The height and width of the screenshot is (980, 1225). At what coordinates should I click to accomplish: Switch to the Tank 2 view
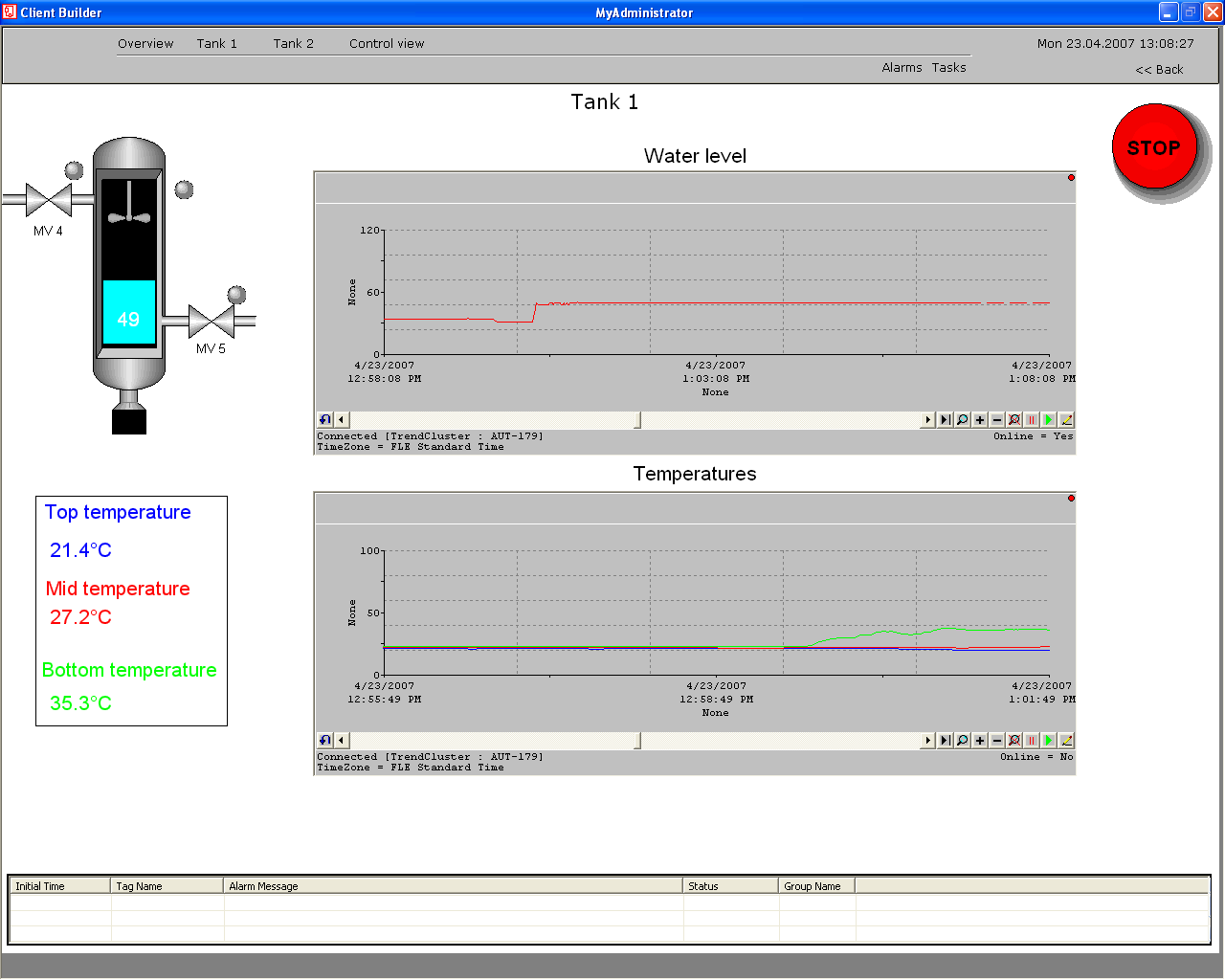293,44
